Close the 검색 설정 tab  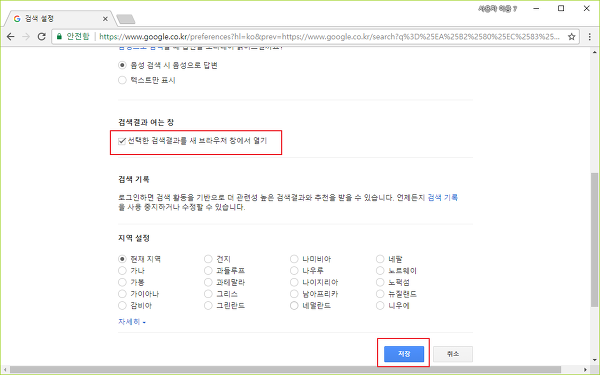coord(105,19)
